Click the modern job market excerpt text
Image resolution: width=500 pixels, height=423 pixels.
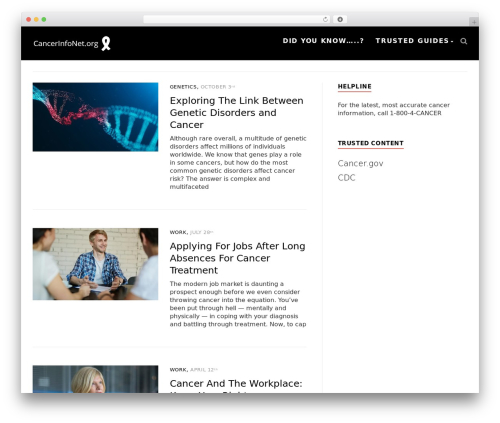tap(238, 304)
